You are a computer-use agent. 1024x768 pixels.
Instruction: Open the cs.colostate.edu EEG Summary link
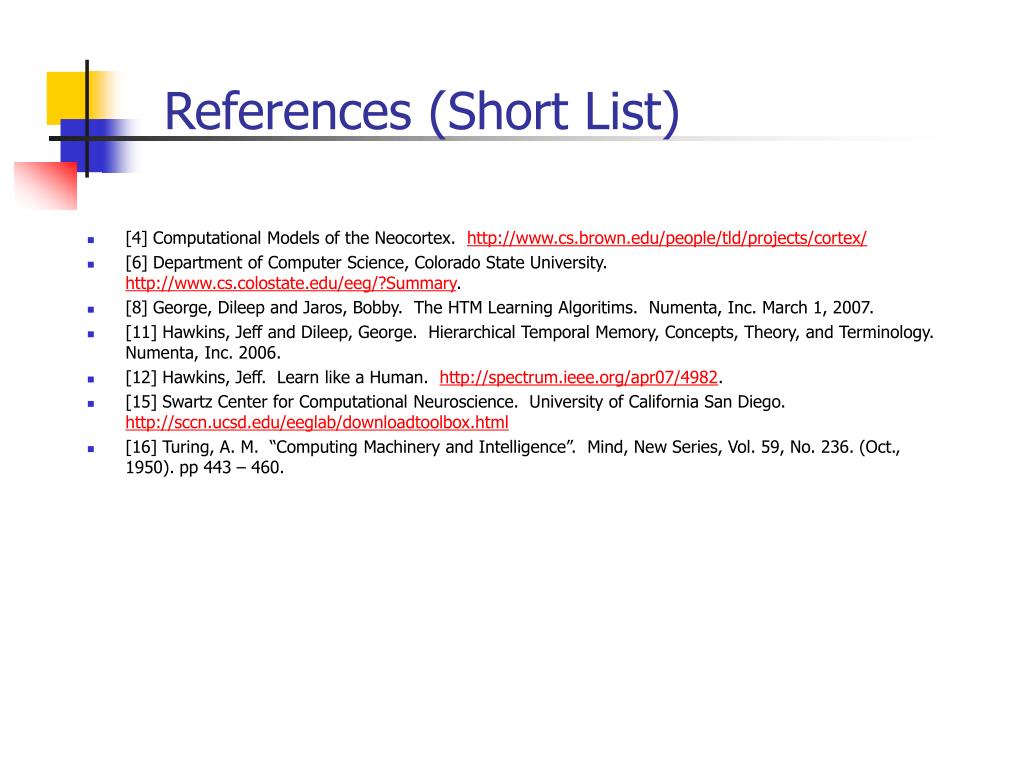click(291, 283)
